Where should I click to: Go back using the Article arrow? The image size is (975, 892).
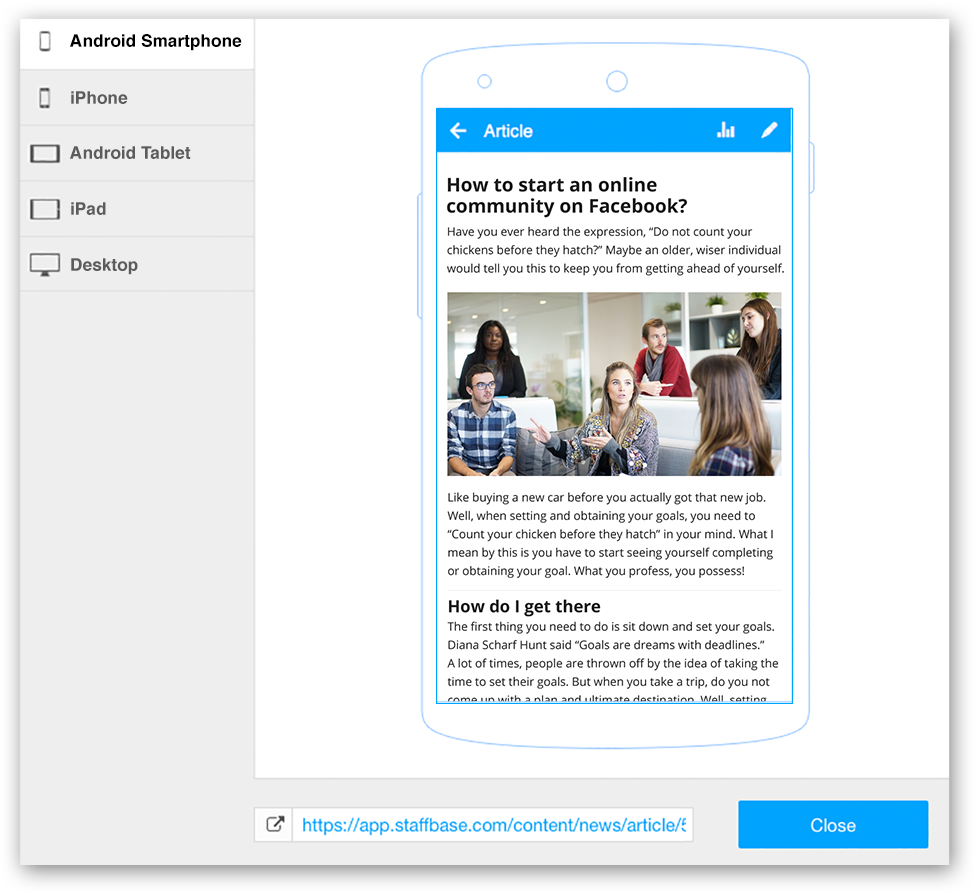point(458,131)
